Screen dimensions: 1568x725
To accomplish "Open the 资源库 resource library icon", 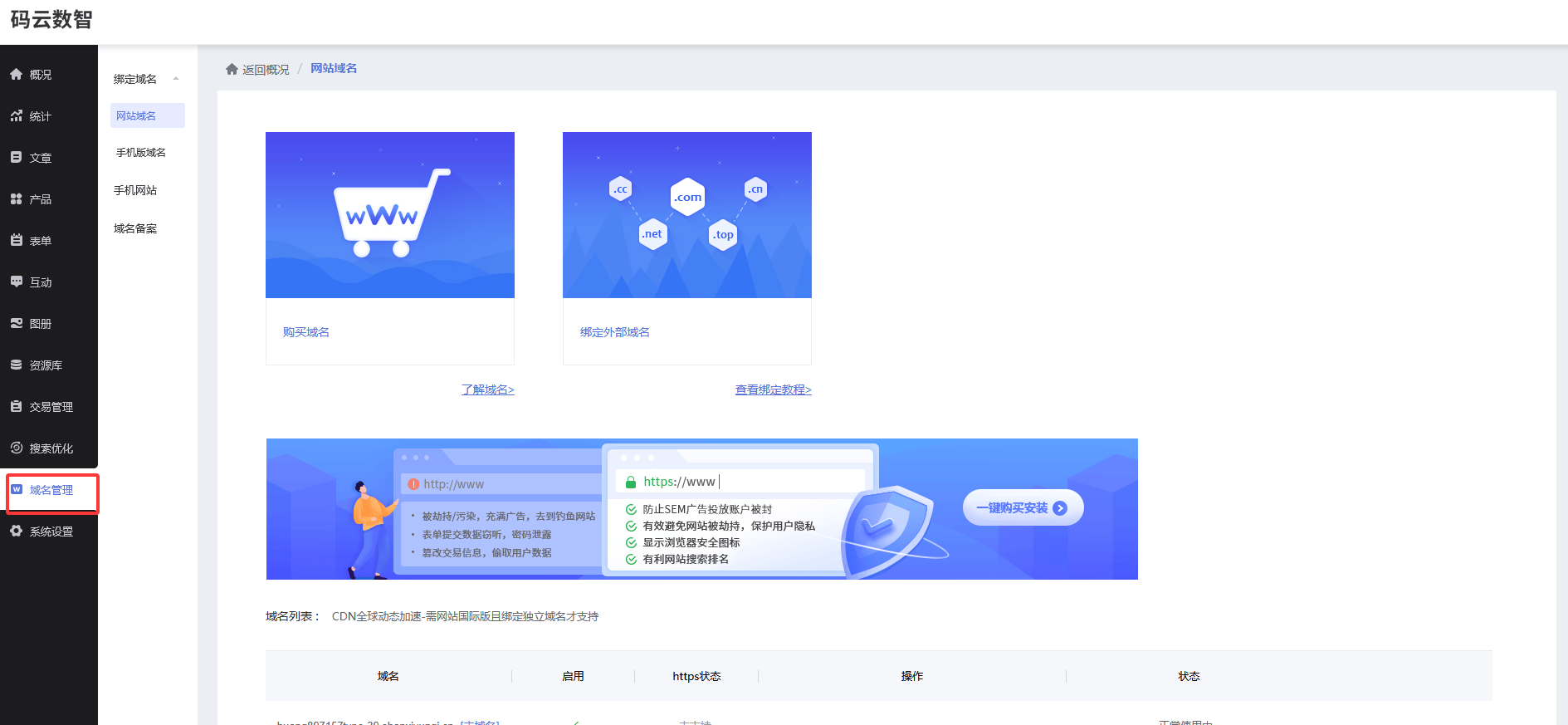I will click(x=16, y=365).
